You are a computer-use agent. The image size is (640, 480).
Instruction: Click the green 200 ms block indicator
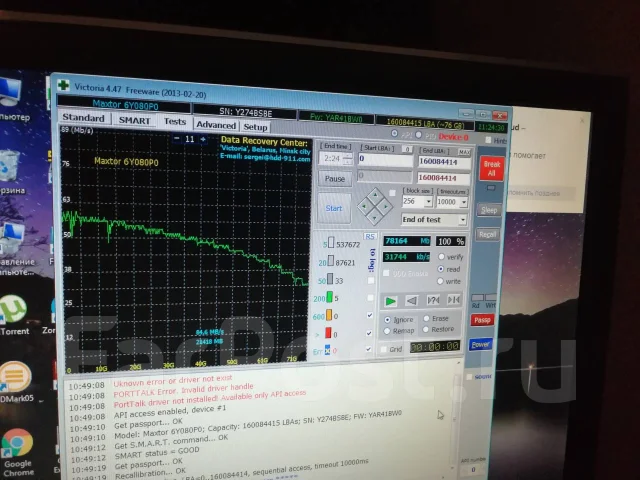(x=329, y=297)
